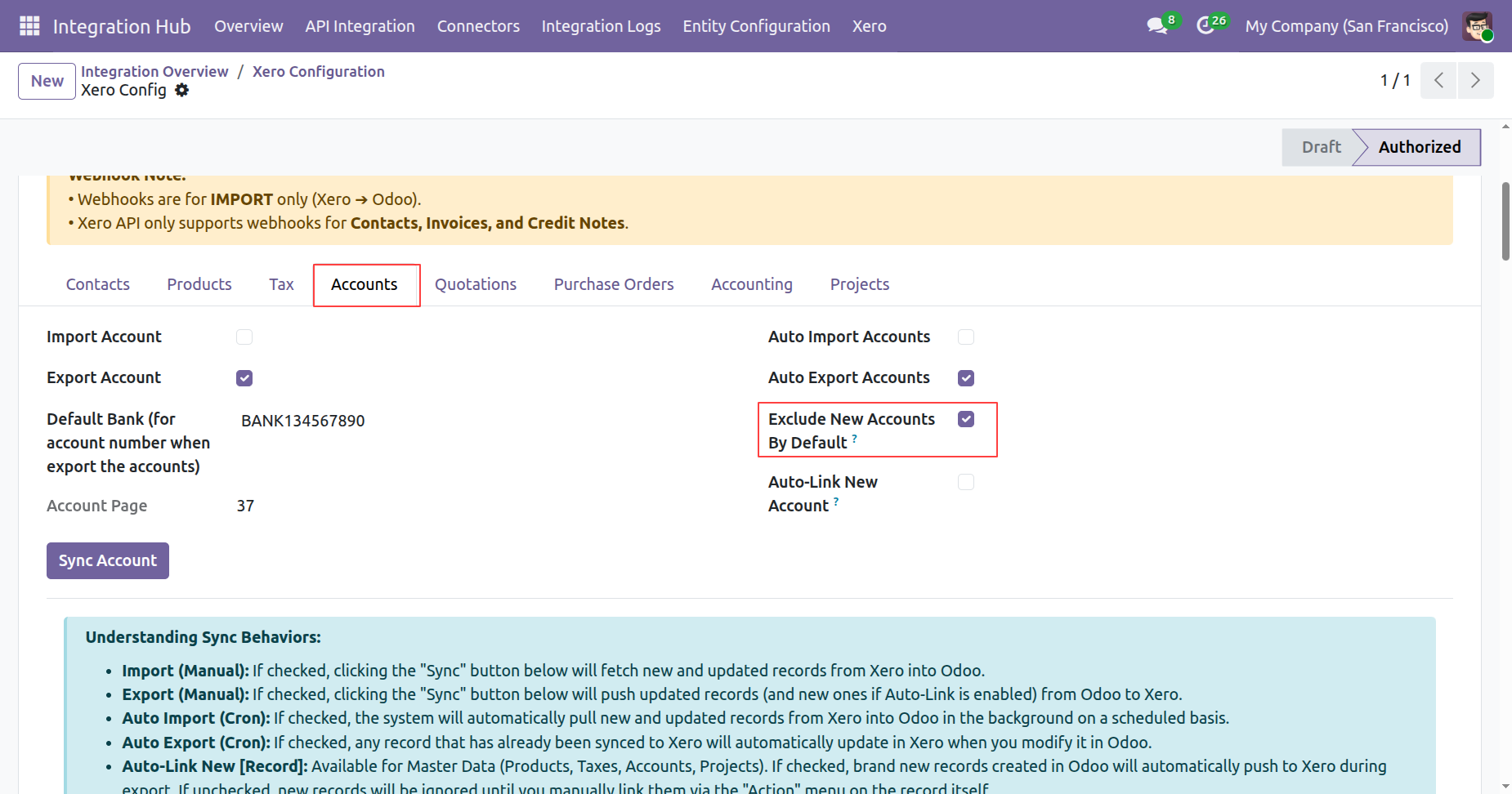Image resolution: width=1512 pixels, height=794 pixels.
Task: Show help for Auto-Link New Account
Action: click(x=836, y=502)
